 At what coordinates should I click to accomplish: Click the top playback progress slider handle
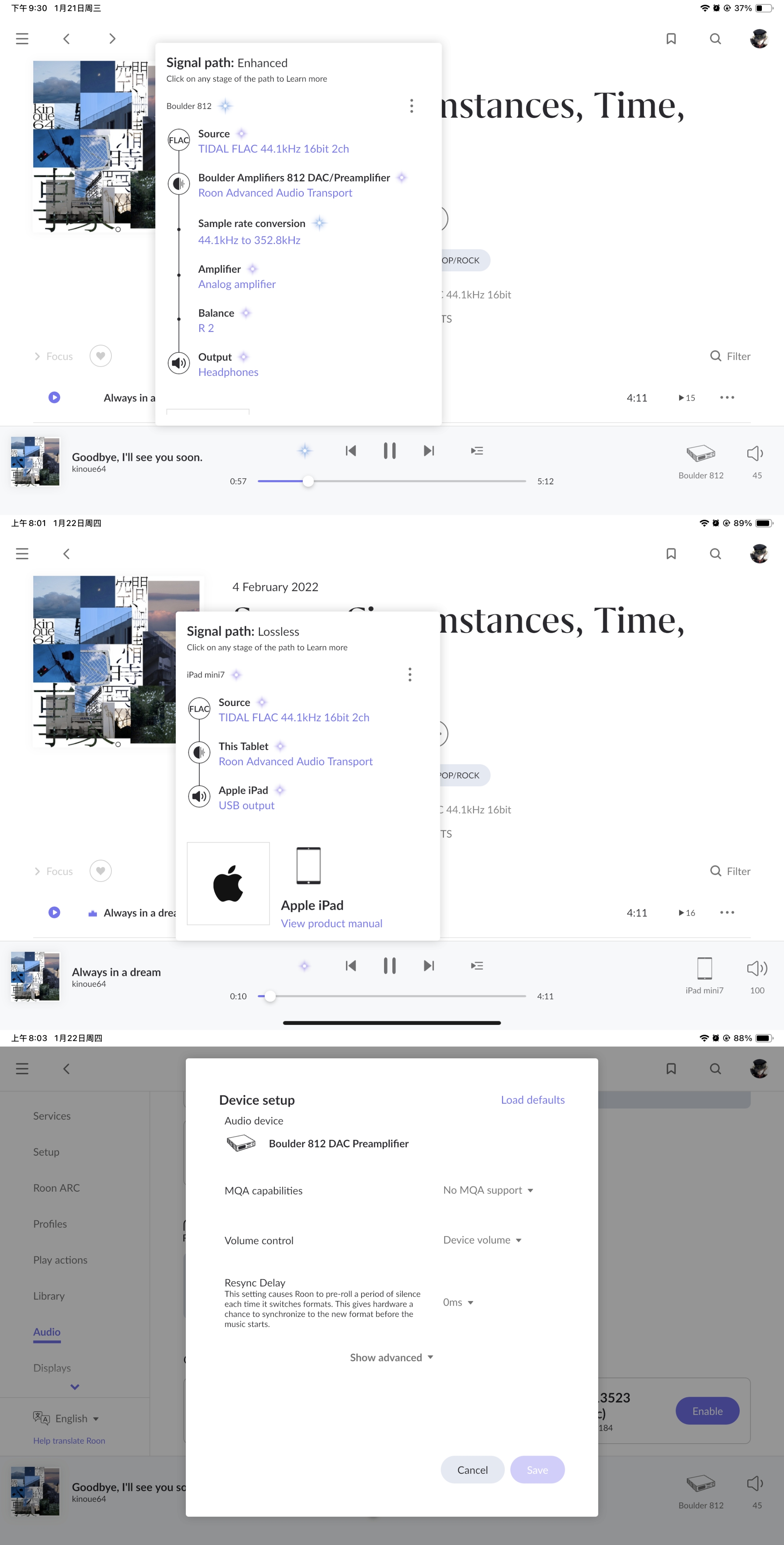point(308,481)
